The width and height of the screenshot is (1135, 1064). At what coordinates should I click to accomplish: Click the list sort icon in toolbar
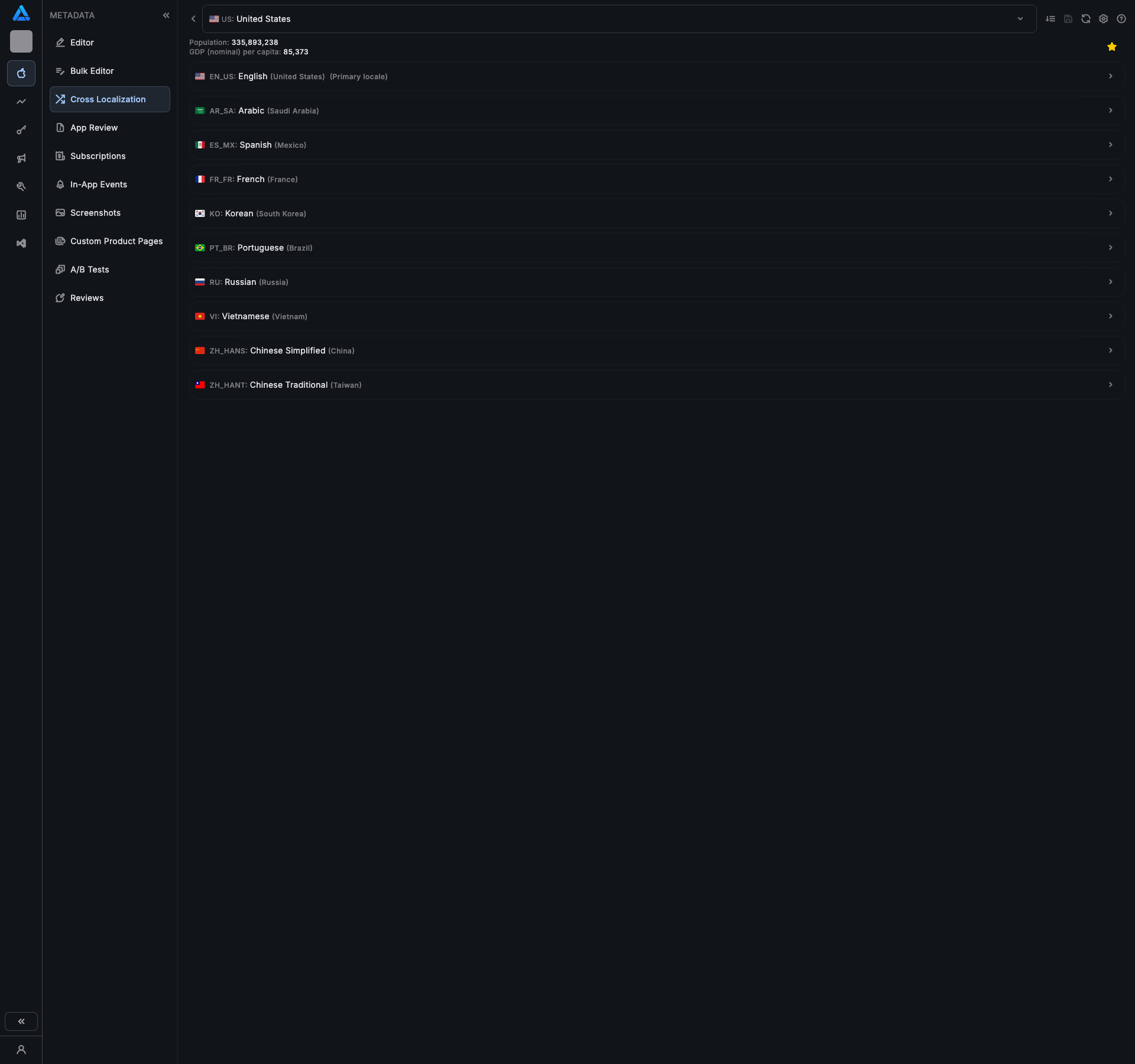pyautogui.click(x=1050, y=19)
